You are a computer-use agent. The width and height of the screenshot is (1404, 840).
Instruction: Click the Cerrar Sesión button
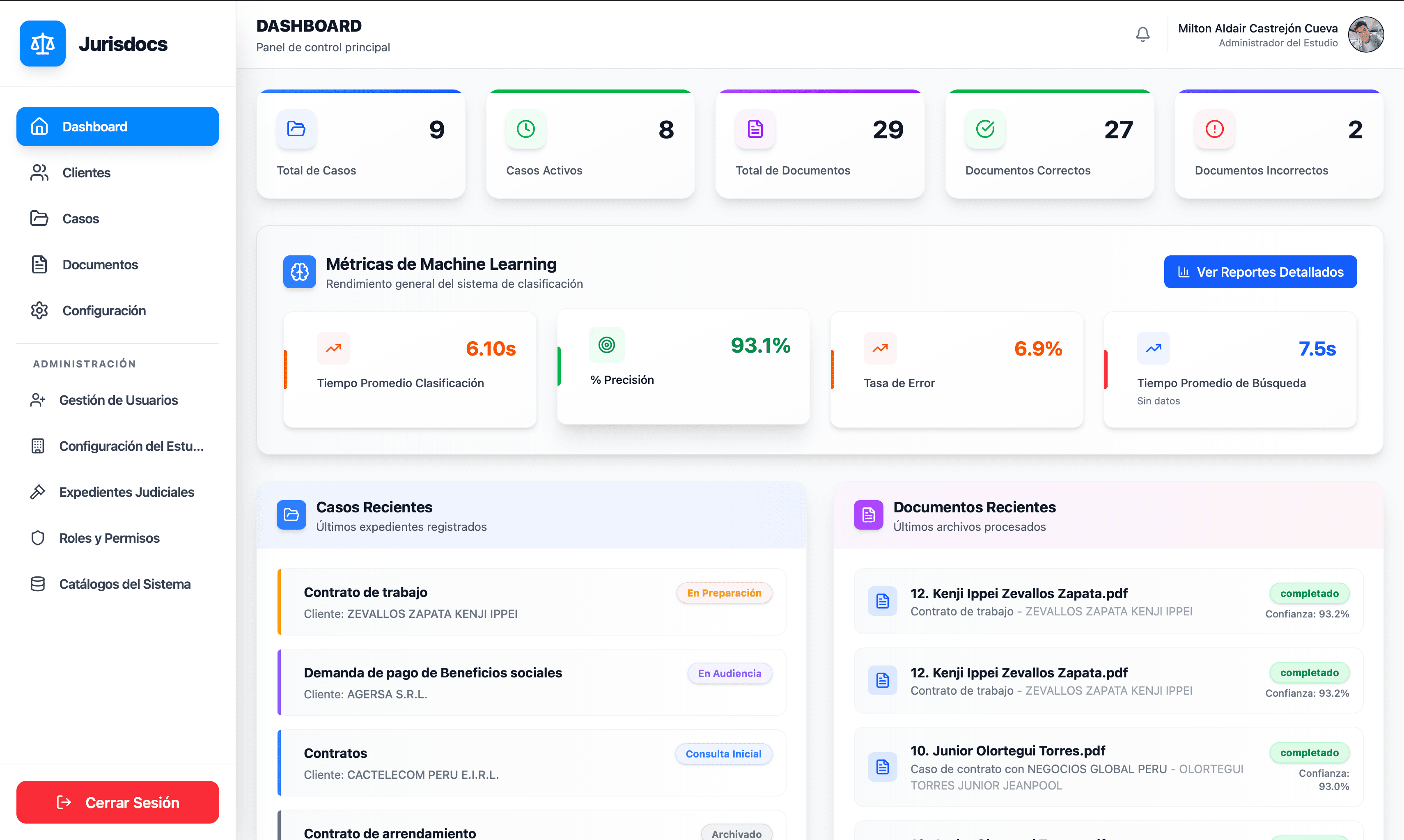pos(118,802)
